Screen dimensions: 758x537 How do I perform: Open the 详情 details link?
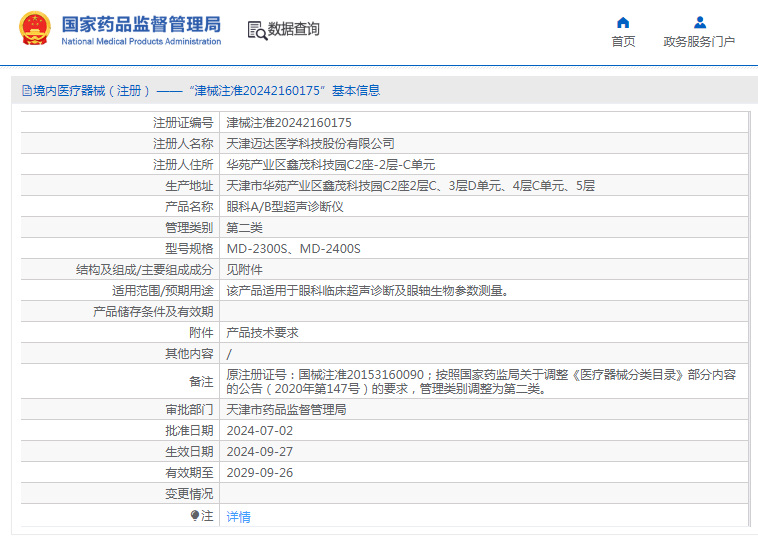click(x=238, y=517)
